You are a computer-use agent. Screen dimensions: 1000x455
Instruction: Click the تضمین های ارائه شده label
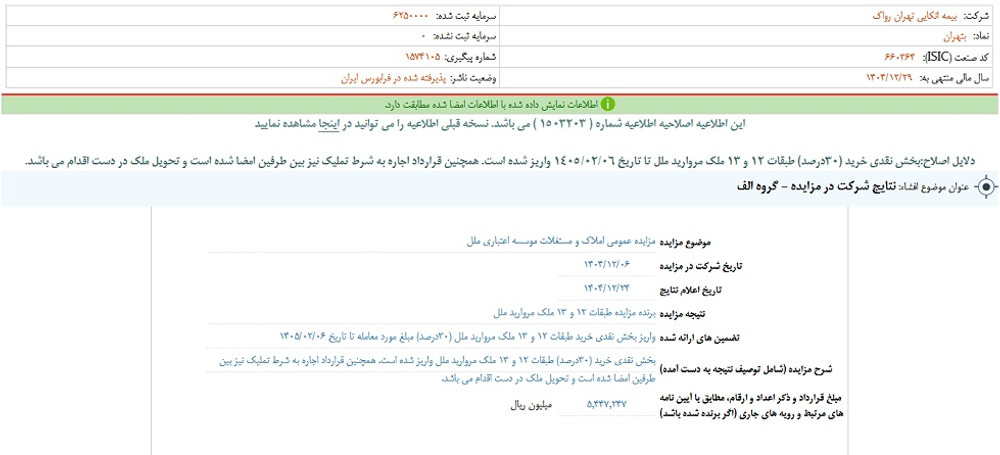point(702,338)
